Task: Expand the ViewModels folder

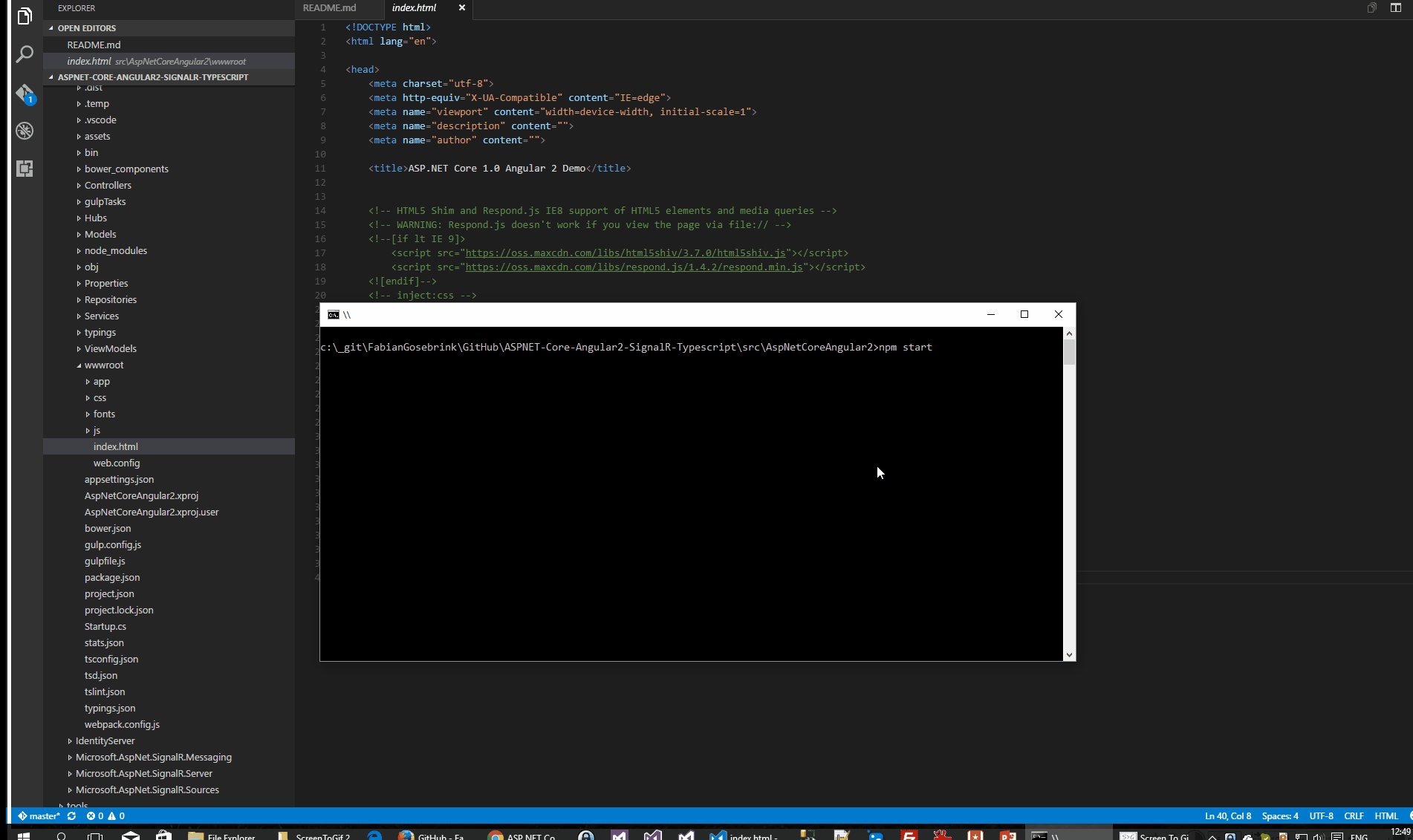Action: [x=169, y=348]
